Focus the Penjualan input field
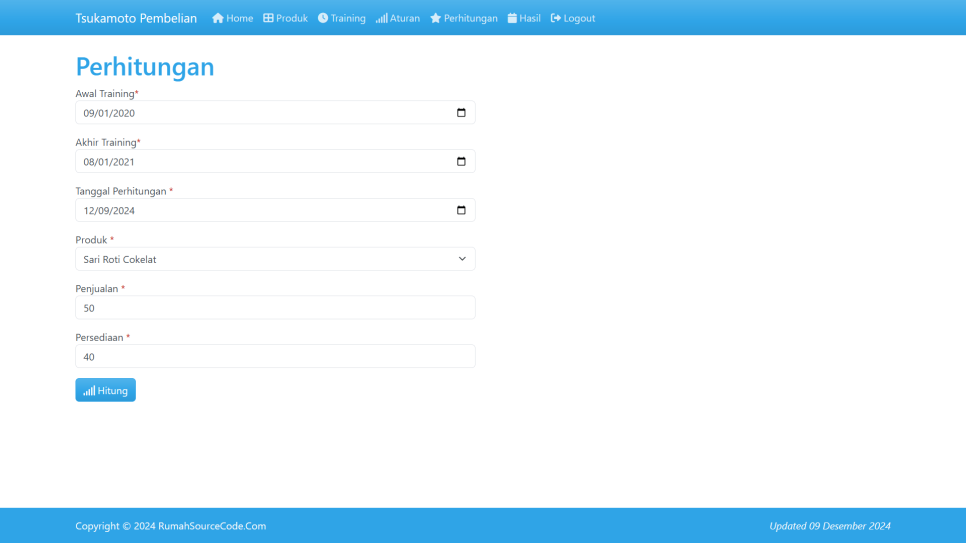This screenshot has height=543, width=966. click(275, 308)
